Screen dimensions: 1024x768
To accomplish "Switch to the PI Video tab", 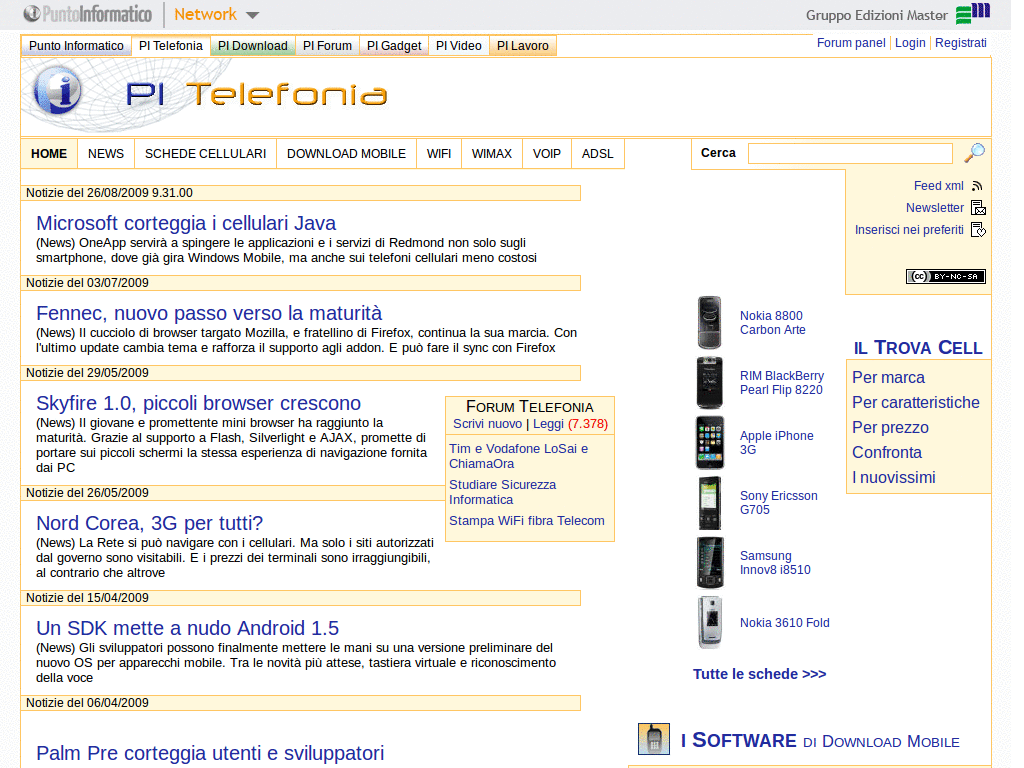I will 458,46.
